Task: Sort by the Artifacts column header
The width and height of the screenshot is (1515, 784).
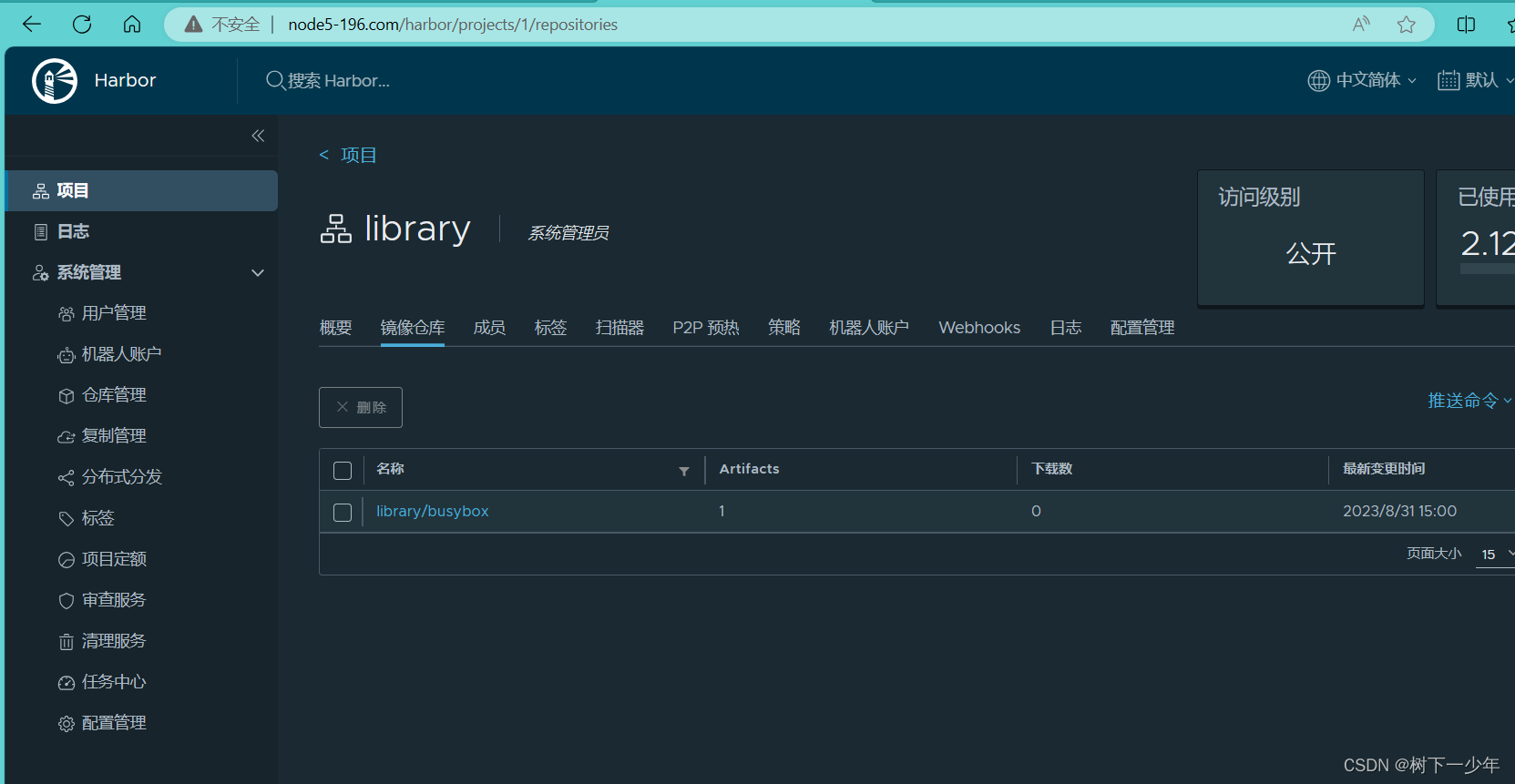Action: [x=749, y=469]
